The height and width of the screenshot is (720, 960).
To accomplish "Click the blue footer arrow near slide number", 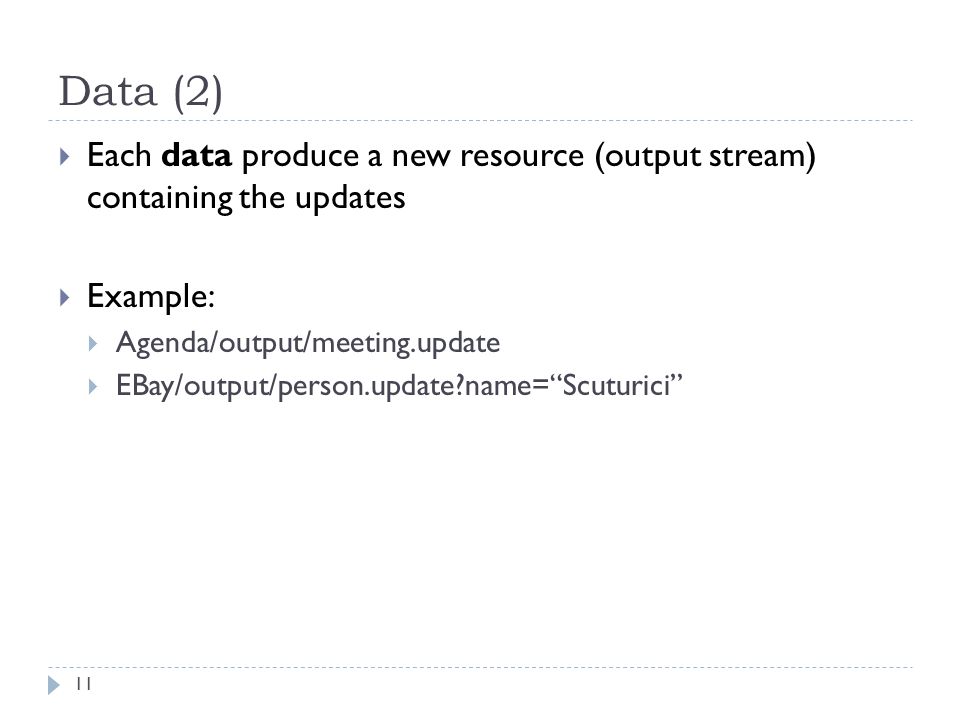I will tap(54, 684).
